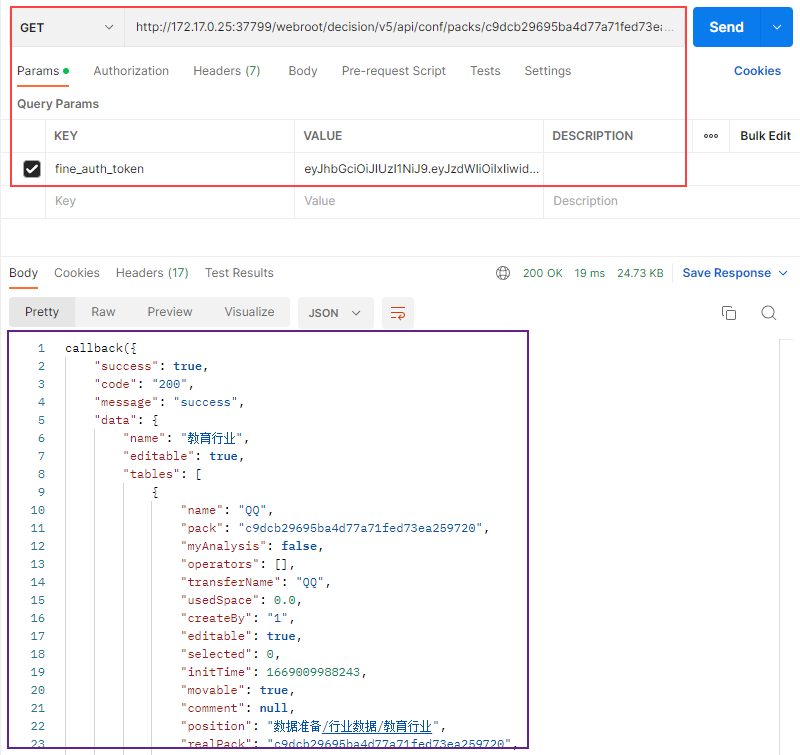This screenshot has height=755, width=800.
Task: Click the request URL field
Action: click(405, 28)
